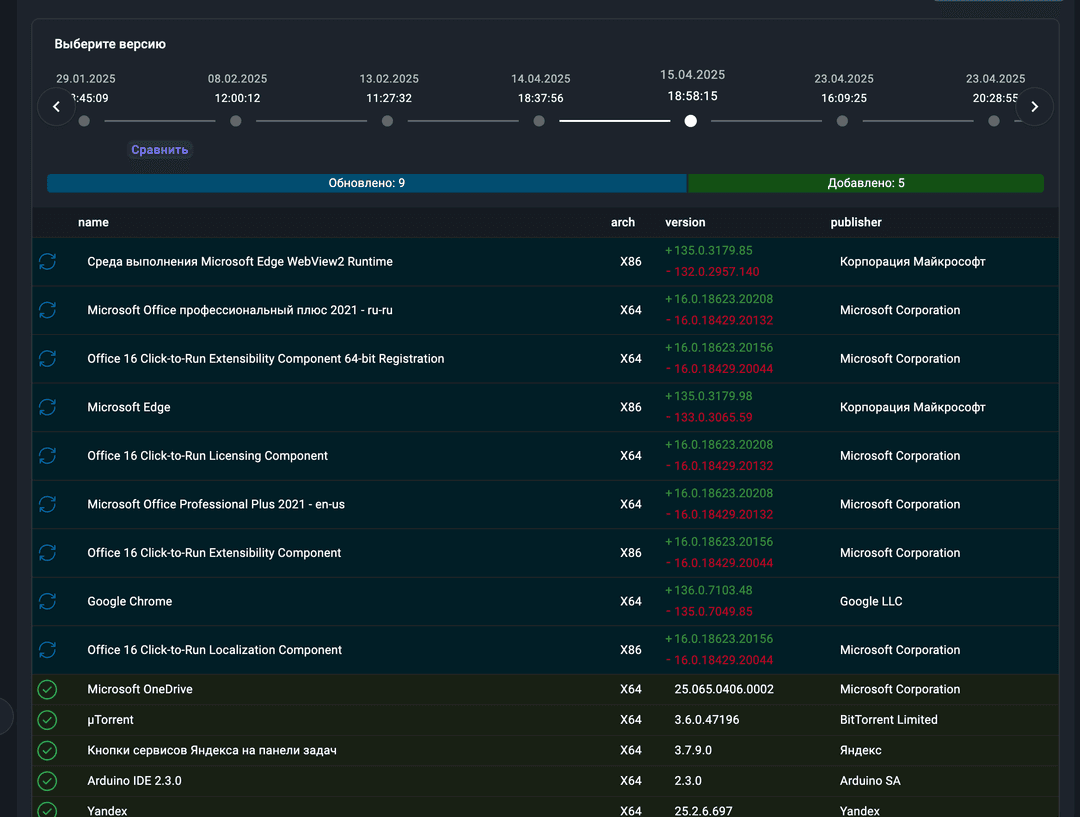Go to previous versions with left arrow
This screenshot has height=817, width=1080.
(56, 107)
